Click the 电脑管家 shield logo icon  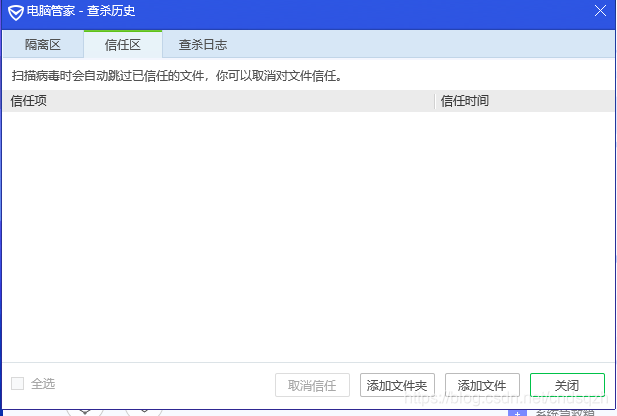click(x=16, y=12)
